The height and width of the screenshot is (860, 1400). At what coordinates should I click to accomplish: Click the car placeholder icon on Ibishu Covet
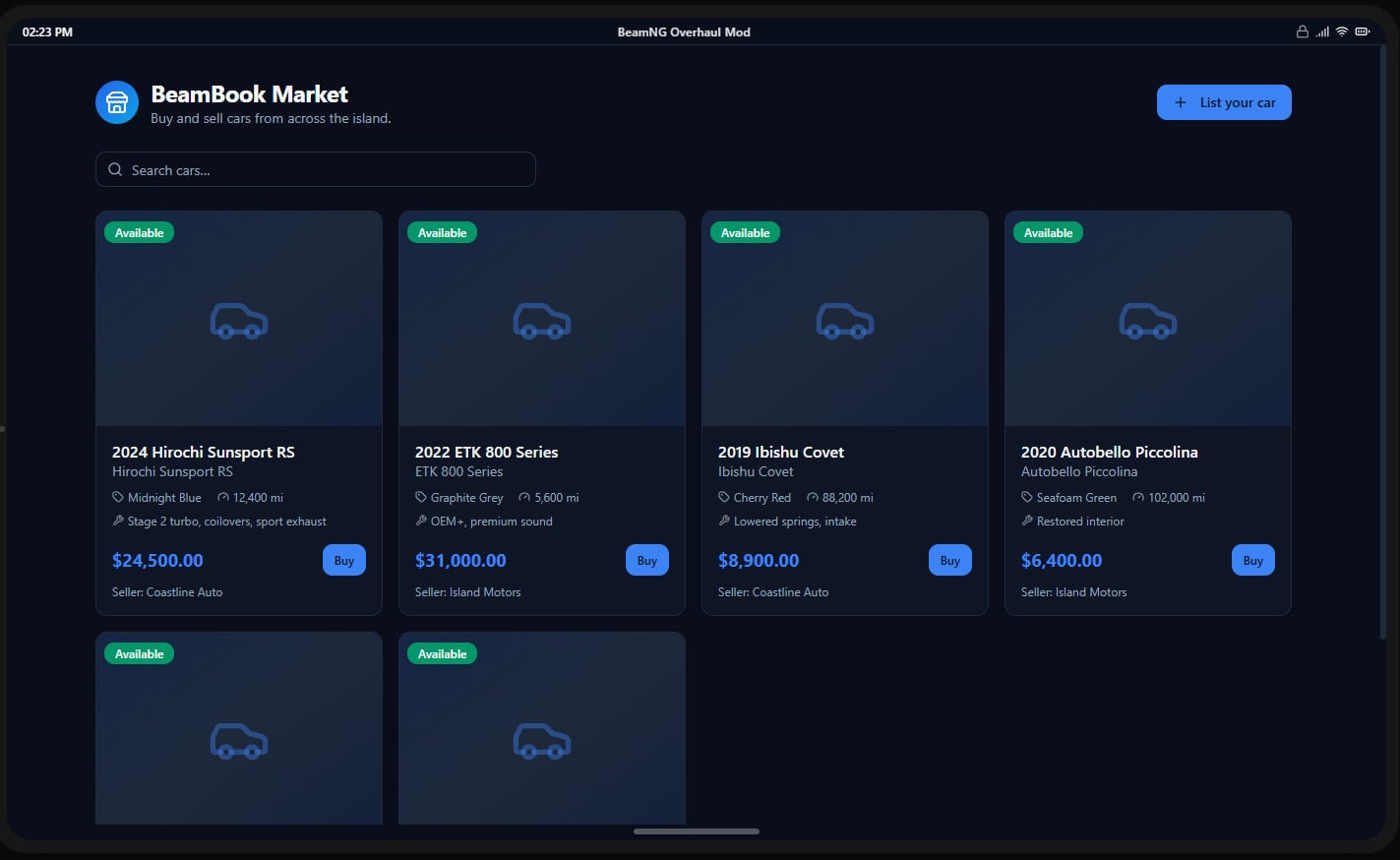(x=845, y=321)
